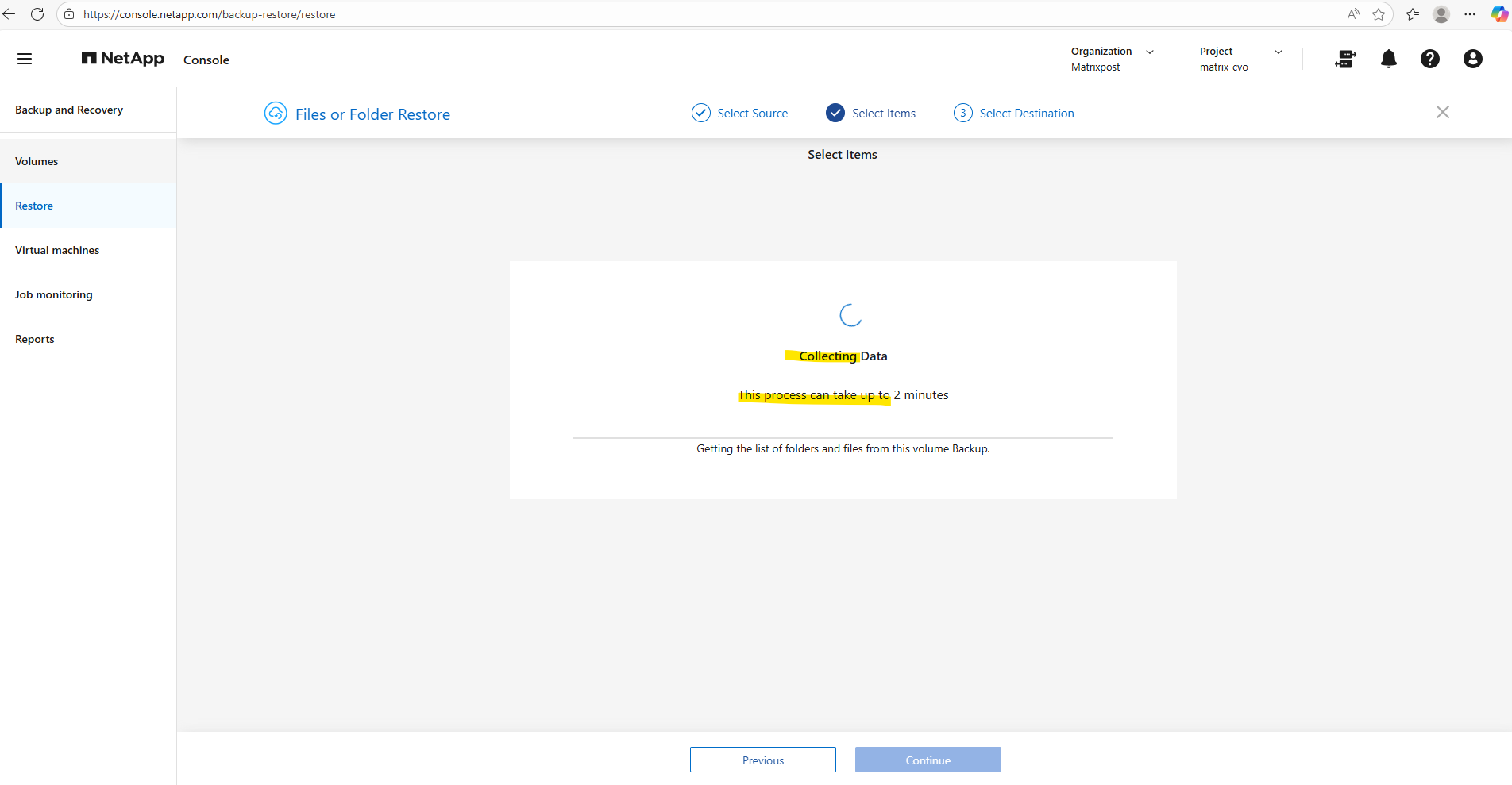Click the Select Source checkmark step icon
Screen dimensions: 1512x785
[701, 113]
